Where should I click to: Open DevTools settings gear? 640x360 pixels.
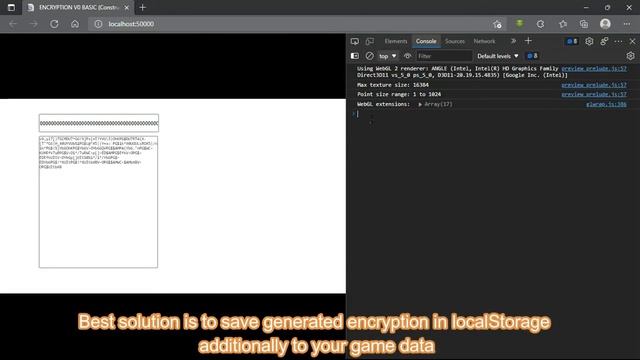coord(589,41)
